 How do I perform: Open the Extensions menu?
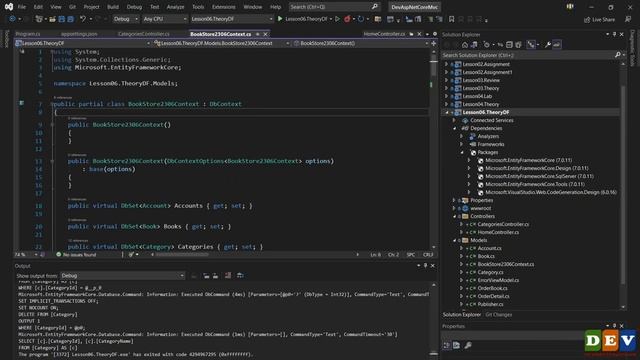(223, 7)
